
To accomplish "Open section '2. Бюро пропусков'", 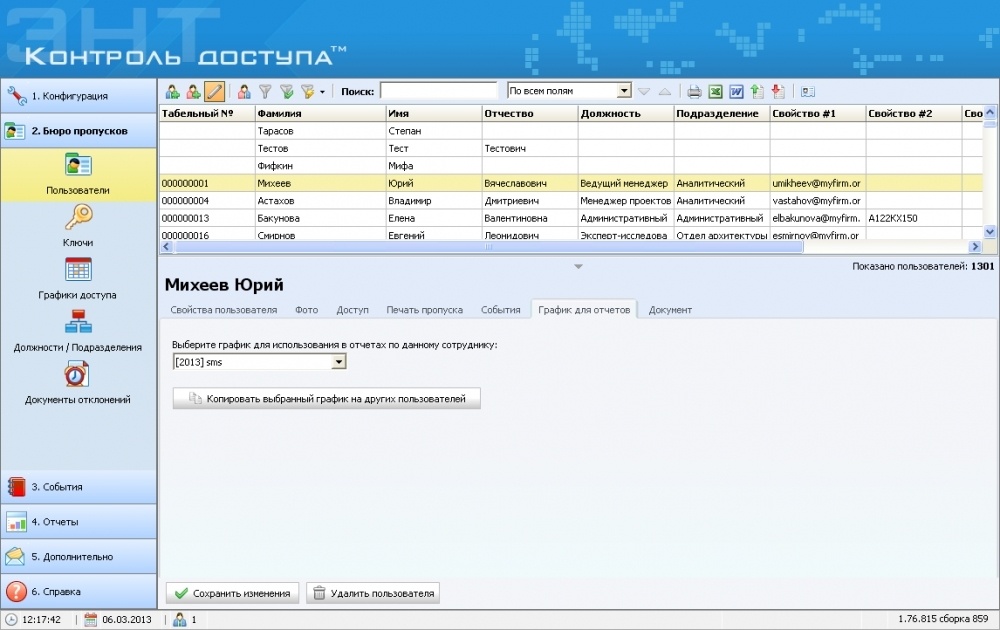I will 78,131.
